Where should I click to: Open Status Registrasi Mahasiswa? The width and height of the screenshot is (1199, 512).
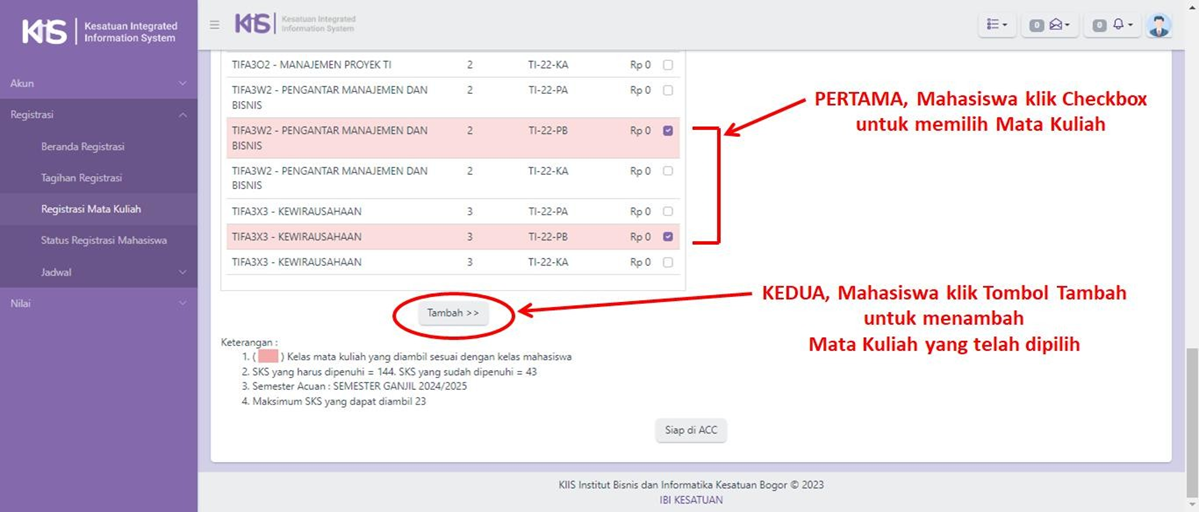103,241
